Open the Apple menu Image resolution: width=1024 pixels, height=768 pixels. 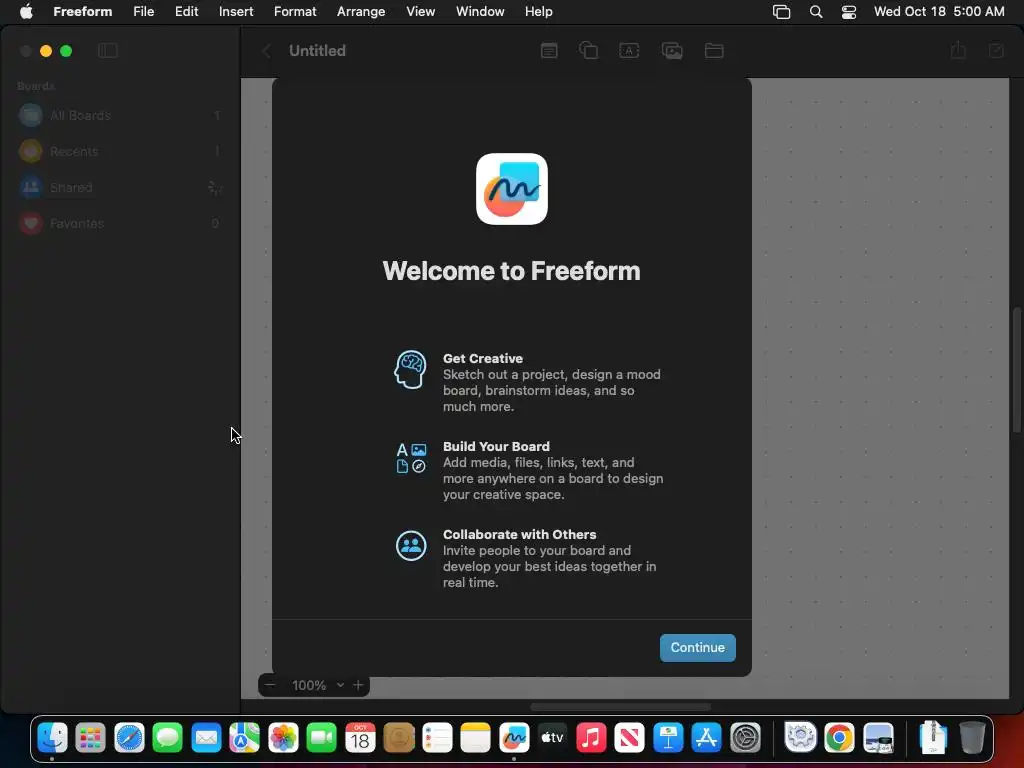coord(26,11)
